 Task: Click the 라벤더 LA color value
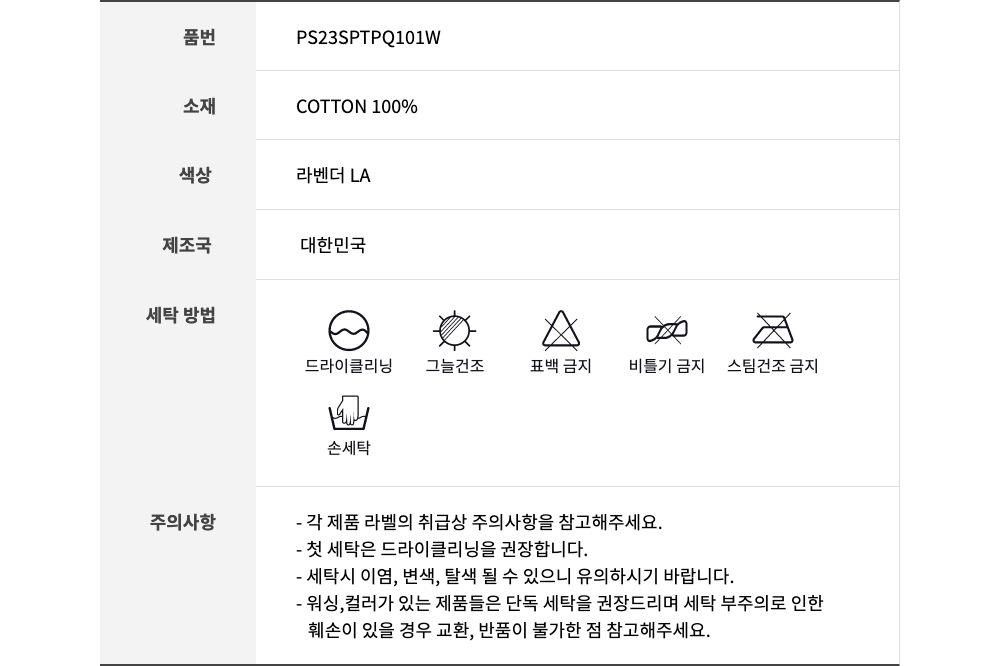click(333, 175)
